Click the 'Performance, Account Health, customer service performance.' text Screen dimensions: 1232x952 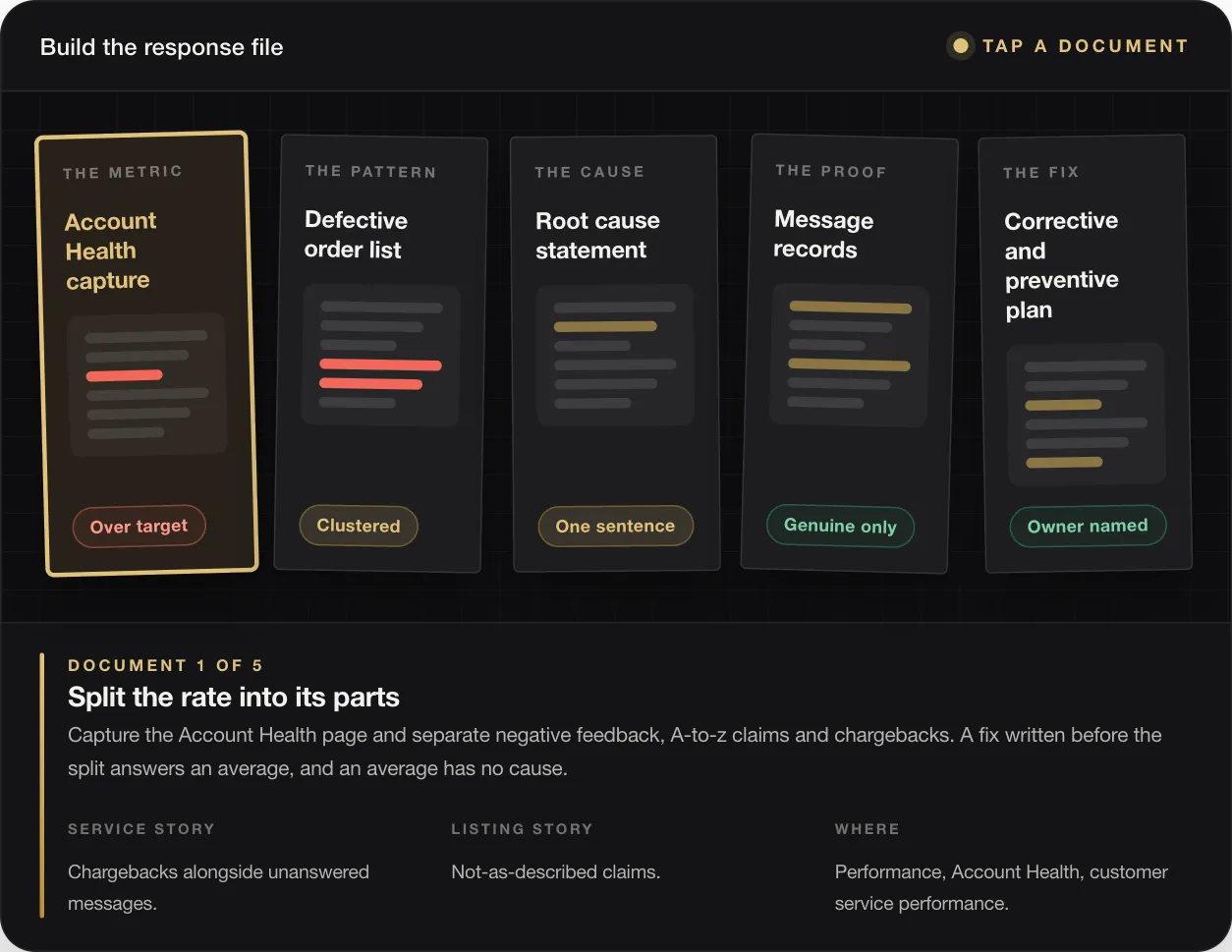coord(1001,887)
